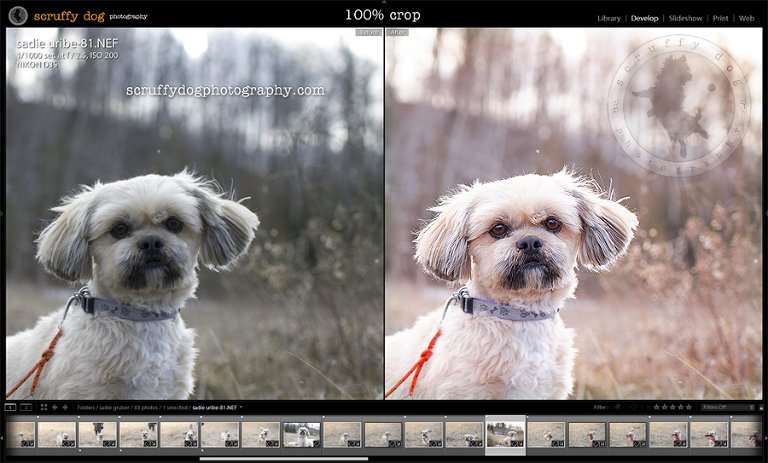
Task: Click the grid view icon in filmstrip bar
Action: point(42,407)
